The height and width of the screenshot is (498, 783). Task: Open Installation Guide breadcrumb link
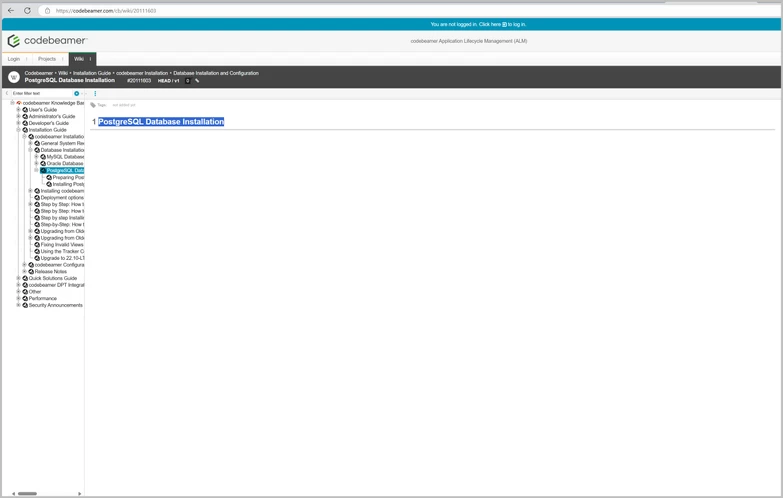click(x=92, y=73)
